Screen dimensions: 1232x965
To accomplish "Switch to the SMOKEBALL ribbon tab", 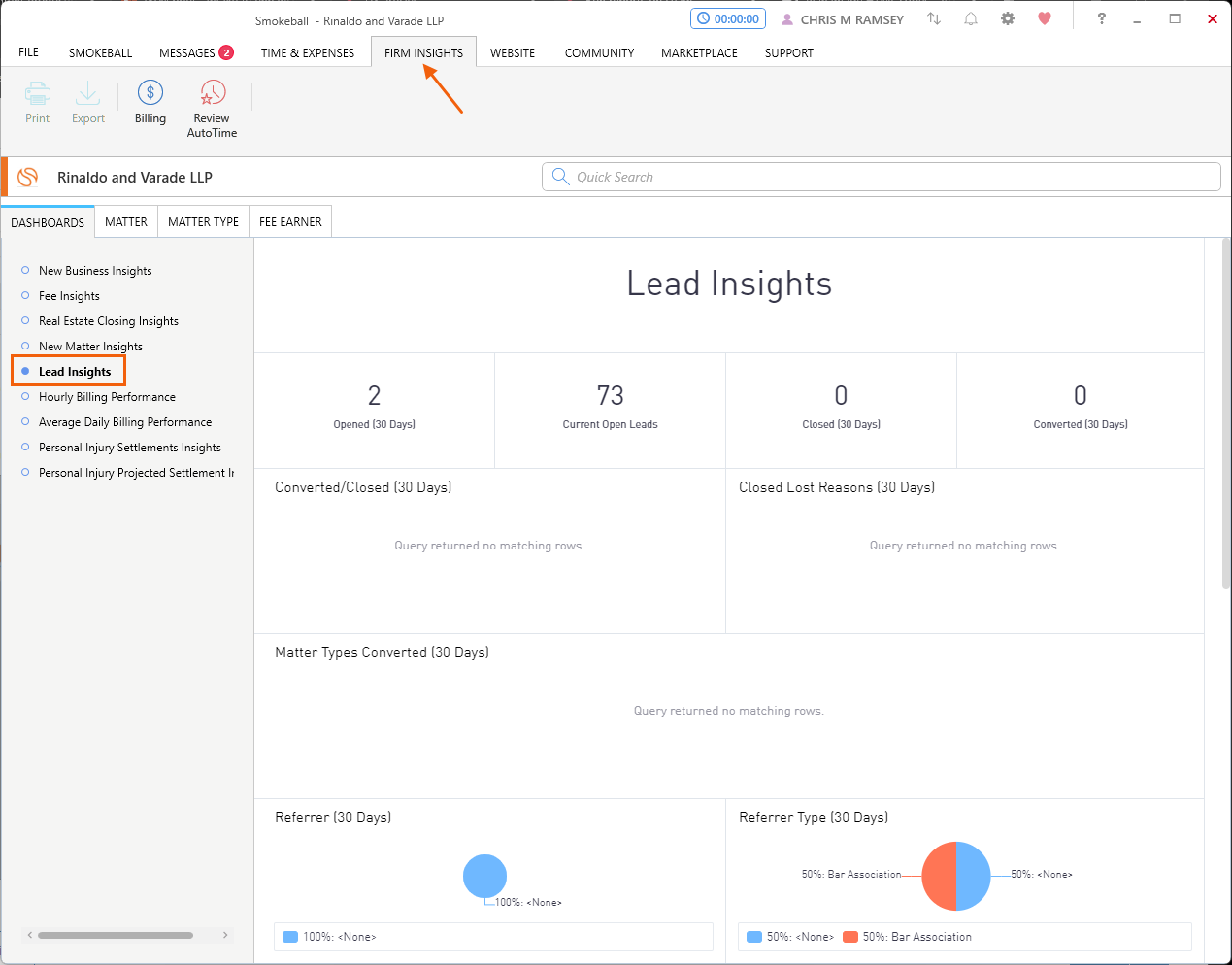I will point(100,52).
